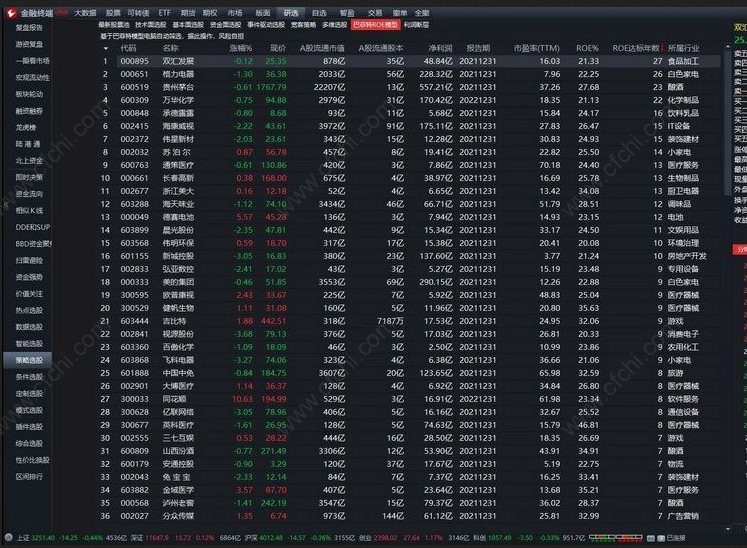This screenshot has height=548, width=747.
Task: Open the table column dropdown arrow
Action: (x=105, y=49)
